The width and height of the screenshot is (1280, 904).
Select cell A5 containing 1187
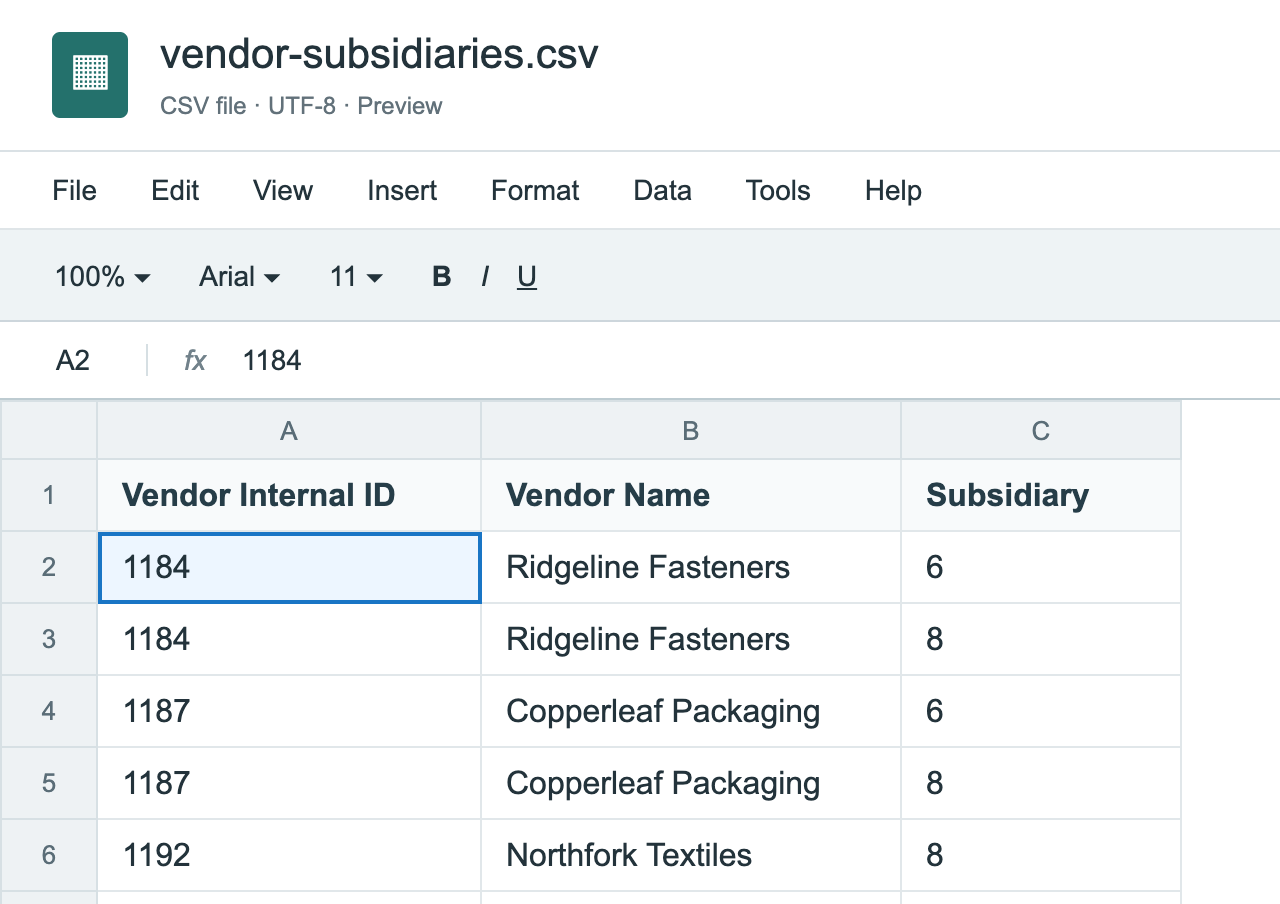tap(289, 783)
